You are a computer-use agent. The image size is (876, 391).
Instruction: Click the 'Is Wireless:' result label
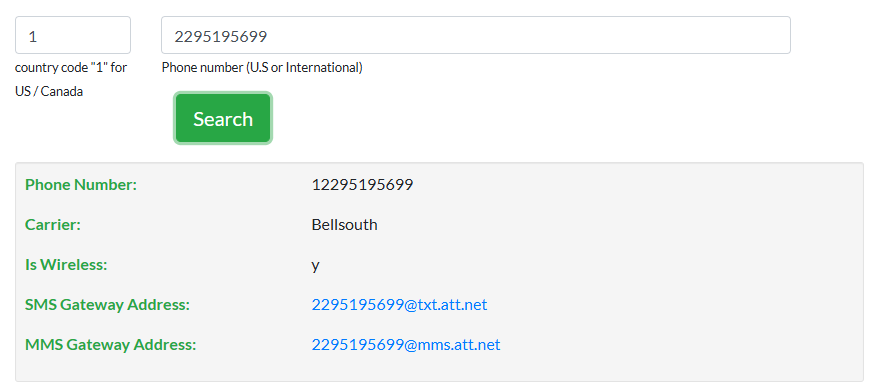(66, 265)
